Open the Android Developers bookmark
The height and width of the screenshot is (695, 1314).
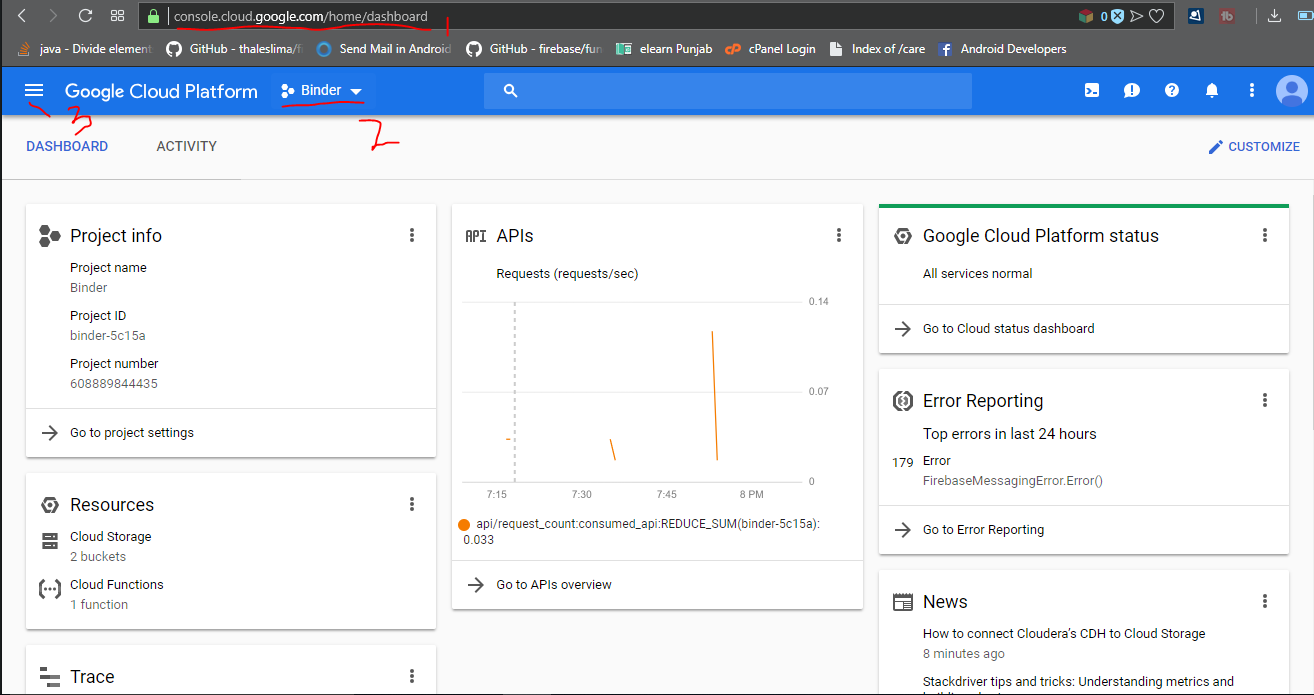1012,49
